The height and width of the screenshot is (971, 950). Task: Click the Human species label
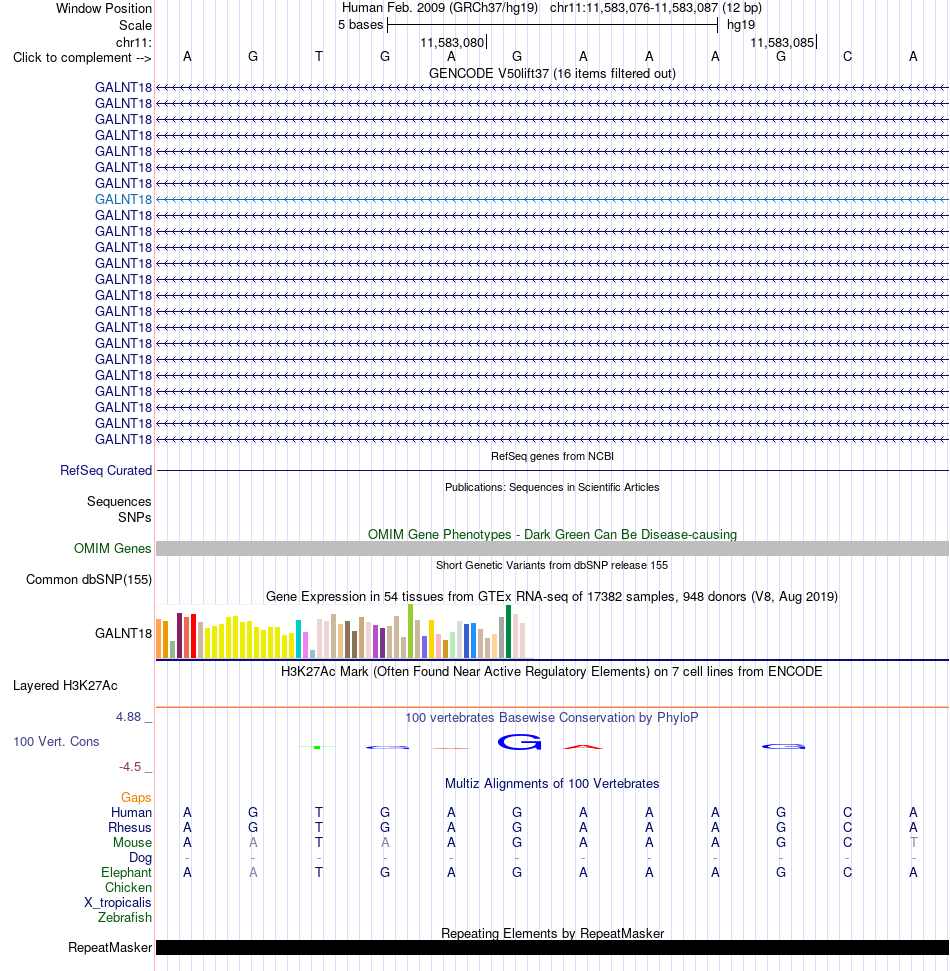131,812
